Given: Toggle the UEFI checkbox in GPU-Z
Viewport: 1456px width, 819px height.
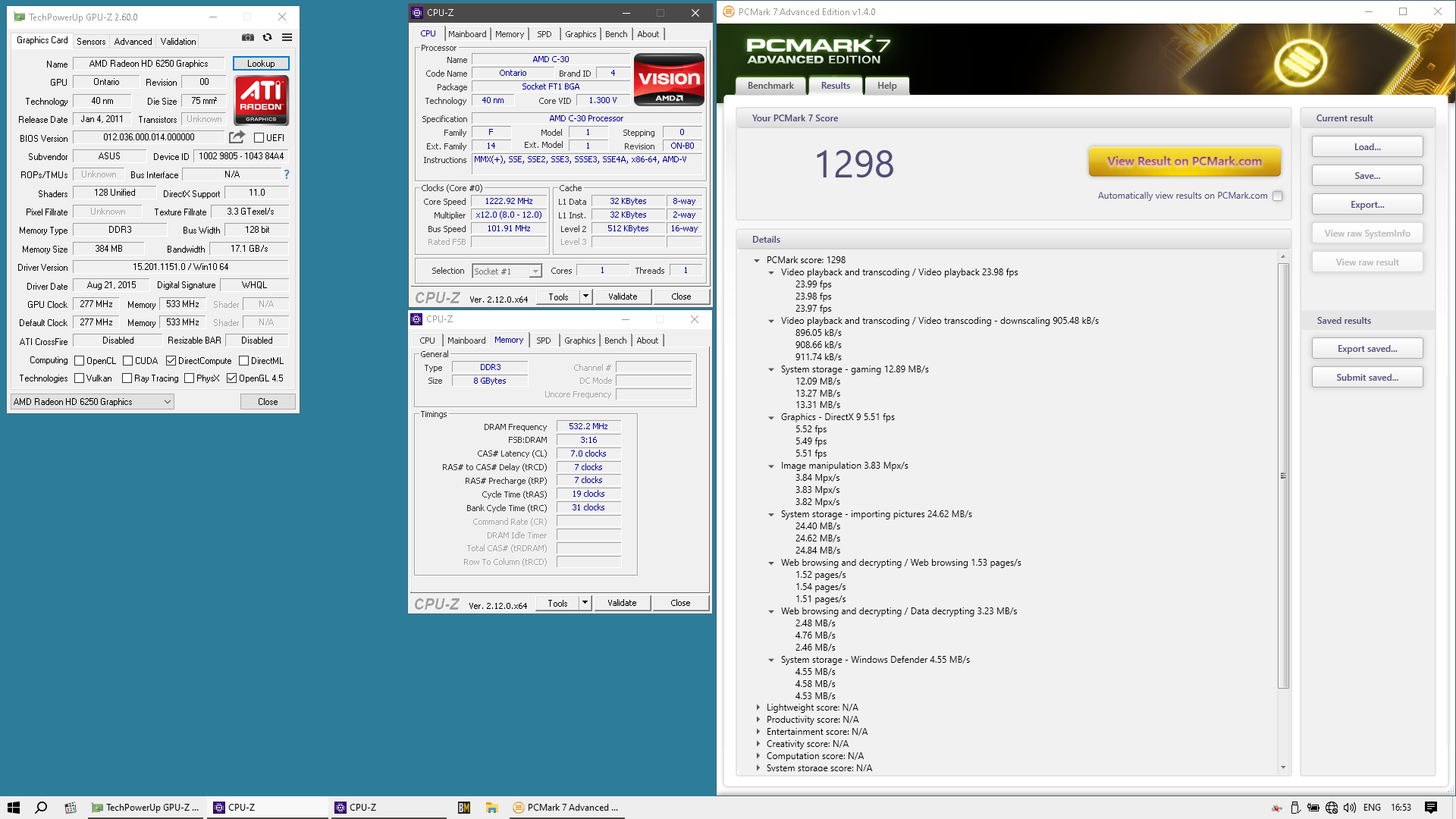Looking at the screenshot, I should pos(259,138).
